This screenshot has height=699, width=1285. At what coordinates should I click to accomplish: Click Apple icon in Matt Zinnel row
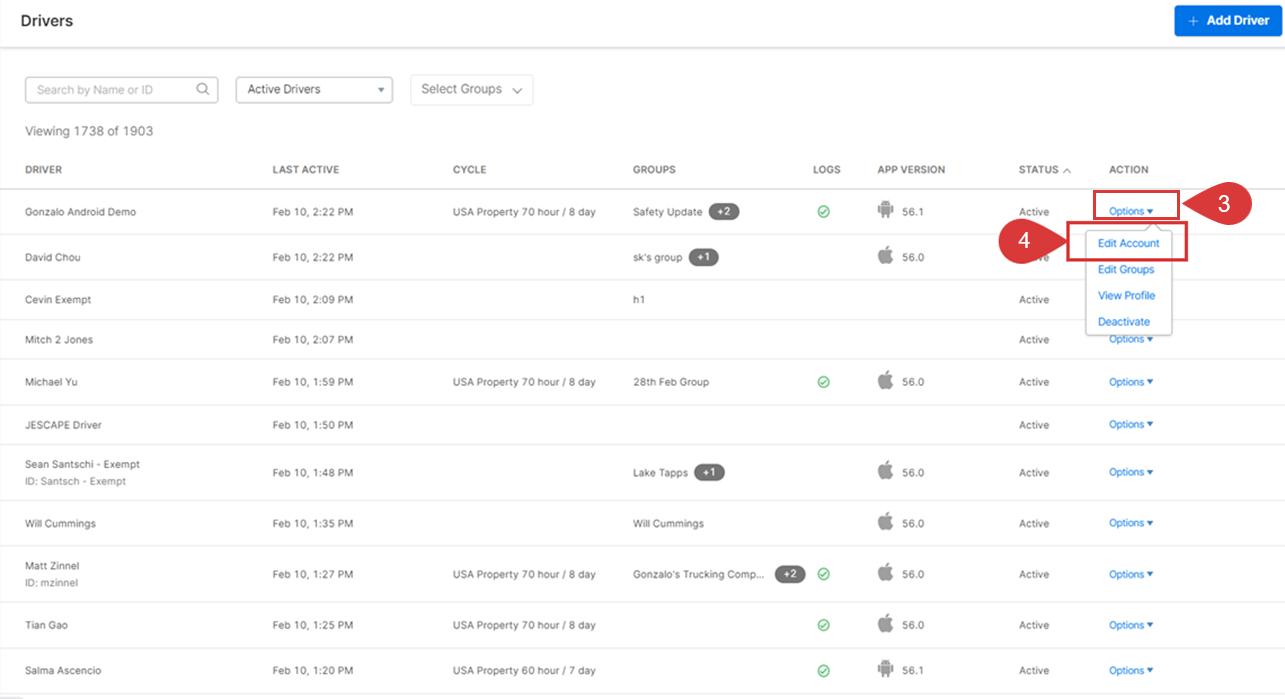point(885,573)
